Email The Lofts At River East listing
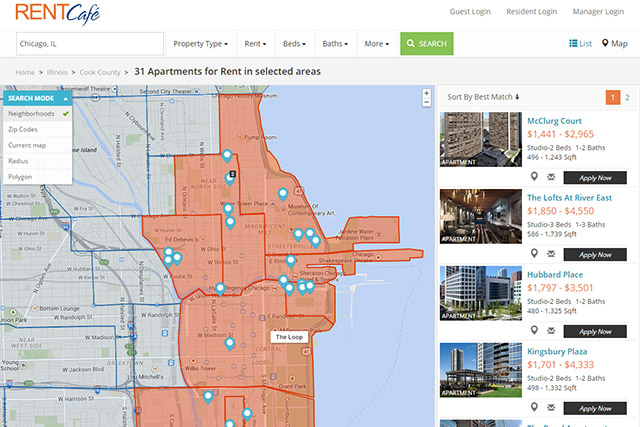 click(x=551, y=254)
